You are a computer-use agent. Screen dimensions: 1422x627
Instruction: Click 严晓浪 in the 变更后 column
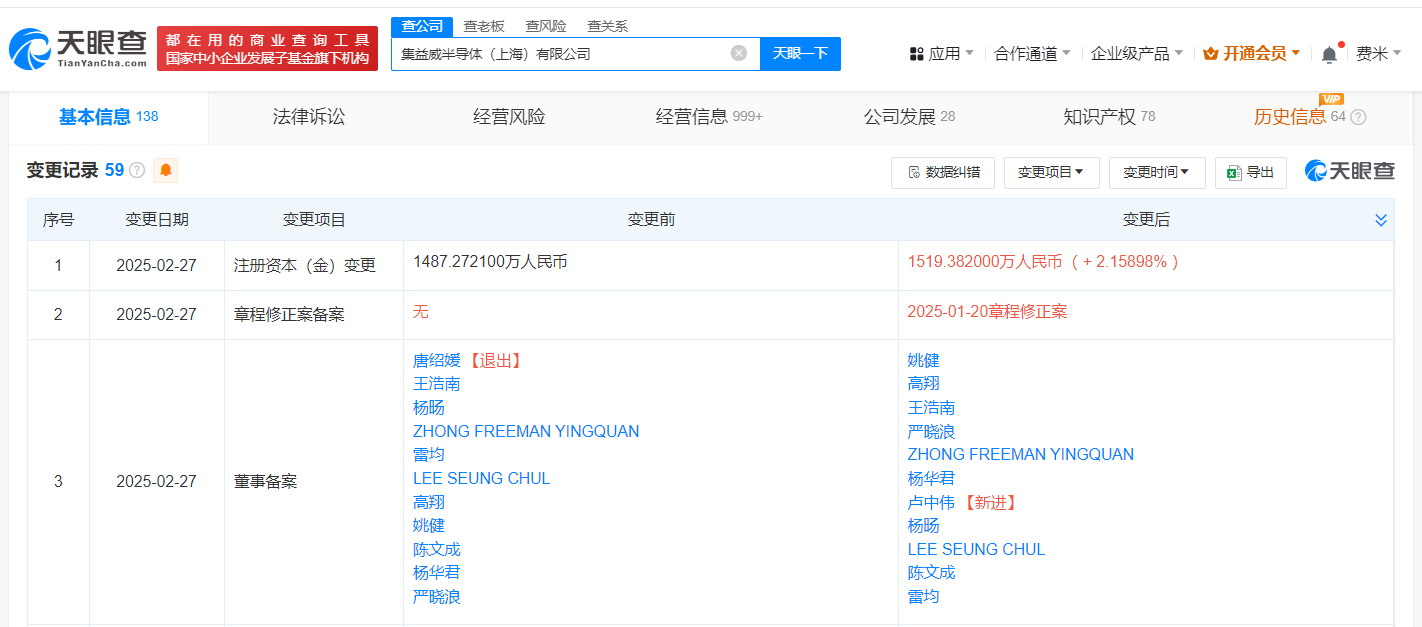coord(932,431)
